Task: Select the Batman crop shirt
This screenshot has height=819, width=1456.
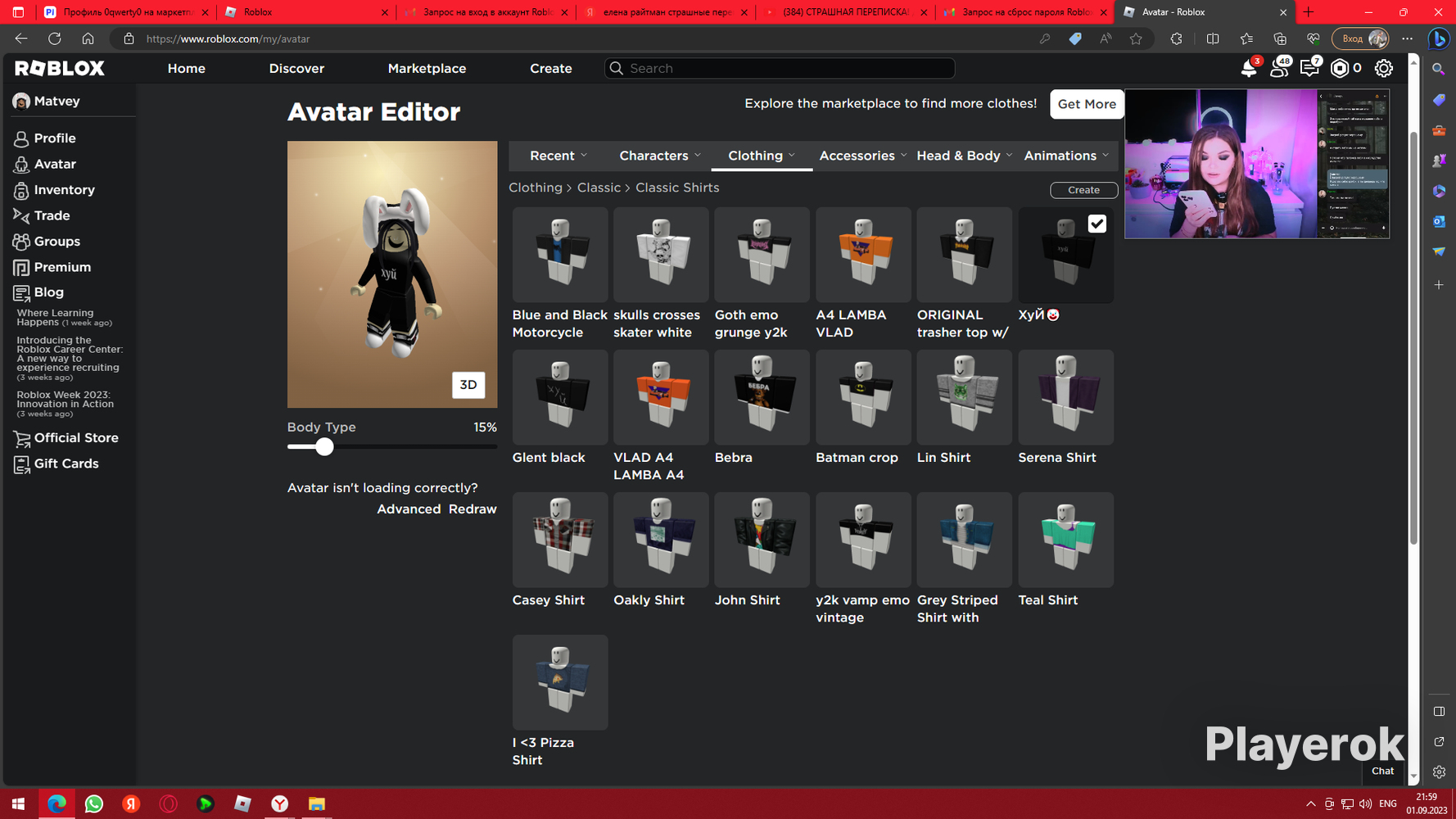Action: tap(863, 397)
